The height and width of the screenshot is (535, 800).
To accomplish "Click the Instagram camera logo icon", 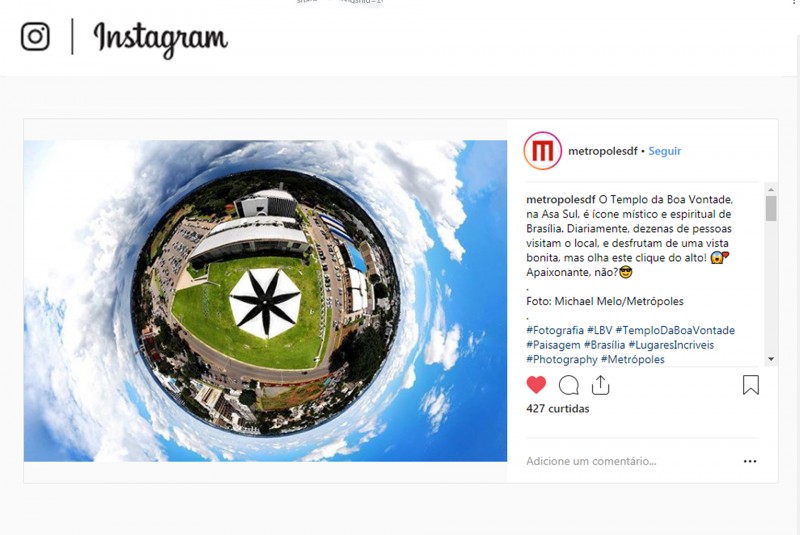I will 35,37.
